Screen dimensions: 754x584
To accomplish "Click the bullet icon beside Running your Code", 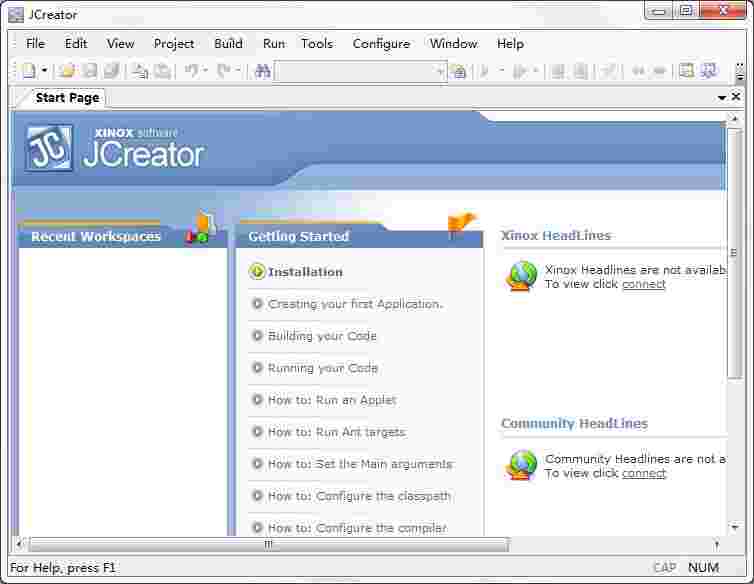I will pos(258,368).
